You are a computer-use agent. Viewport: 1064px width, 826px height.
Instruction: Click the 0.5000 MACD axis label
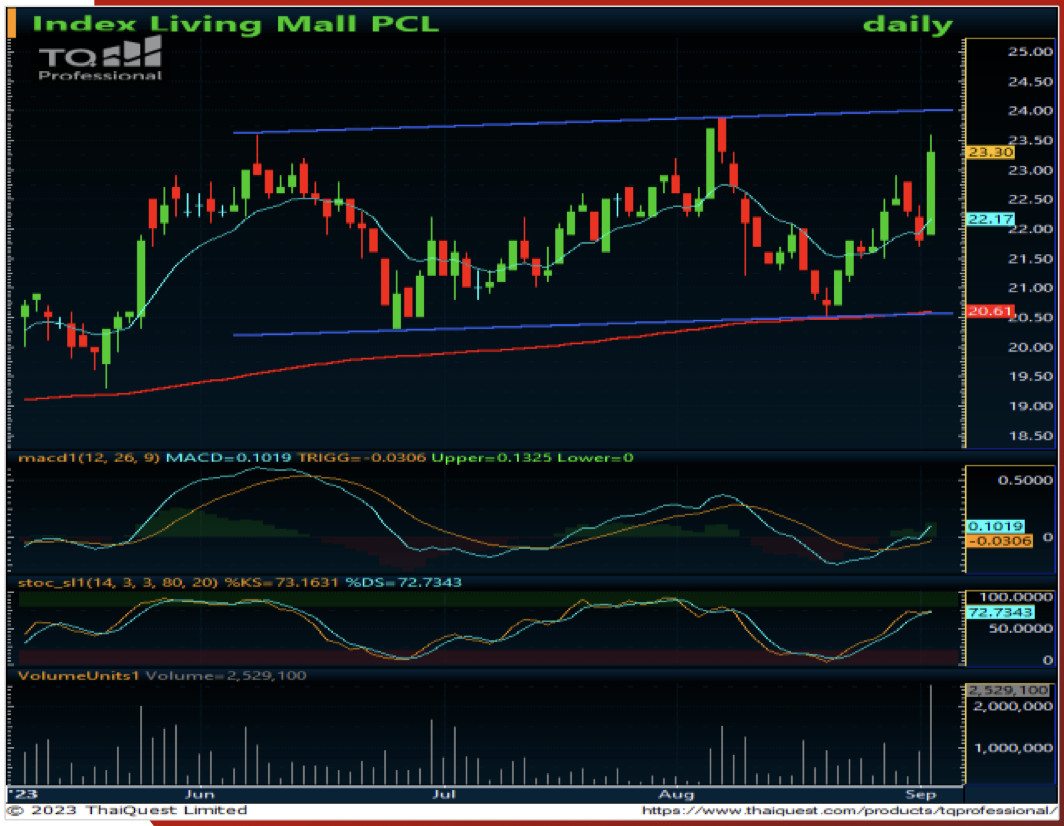coord(1025,480)
